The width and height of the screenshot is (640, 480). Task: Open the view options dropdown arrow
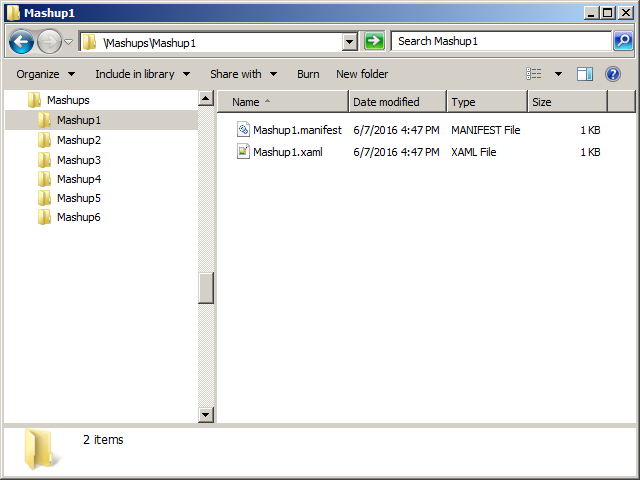coord(558,74)
